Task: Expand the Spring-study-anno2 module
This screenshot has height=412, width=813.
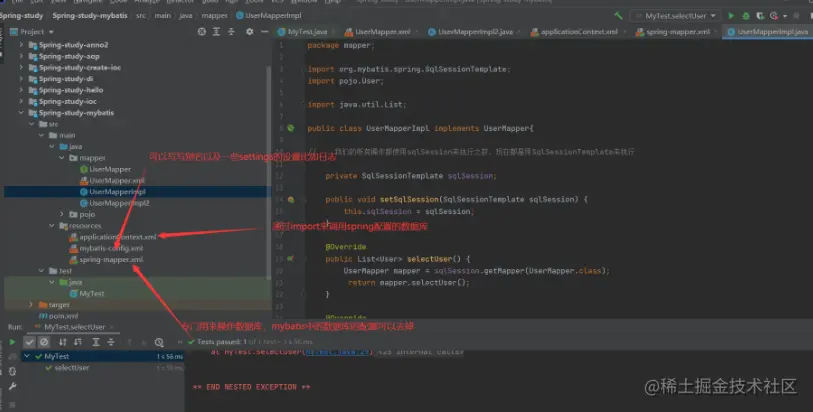Action: tap(21, 45)
